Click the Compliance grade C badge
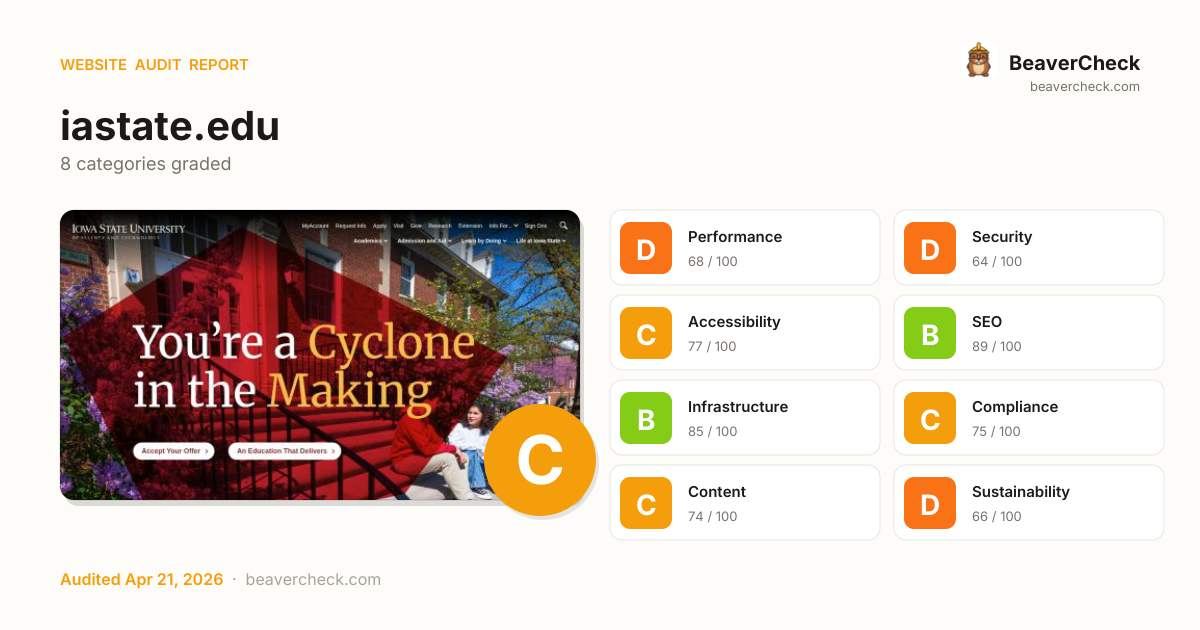 pos(930,418)
